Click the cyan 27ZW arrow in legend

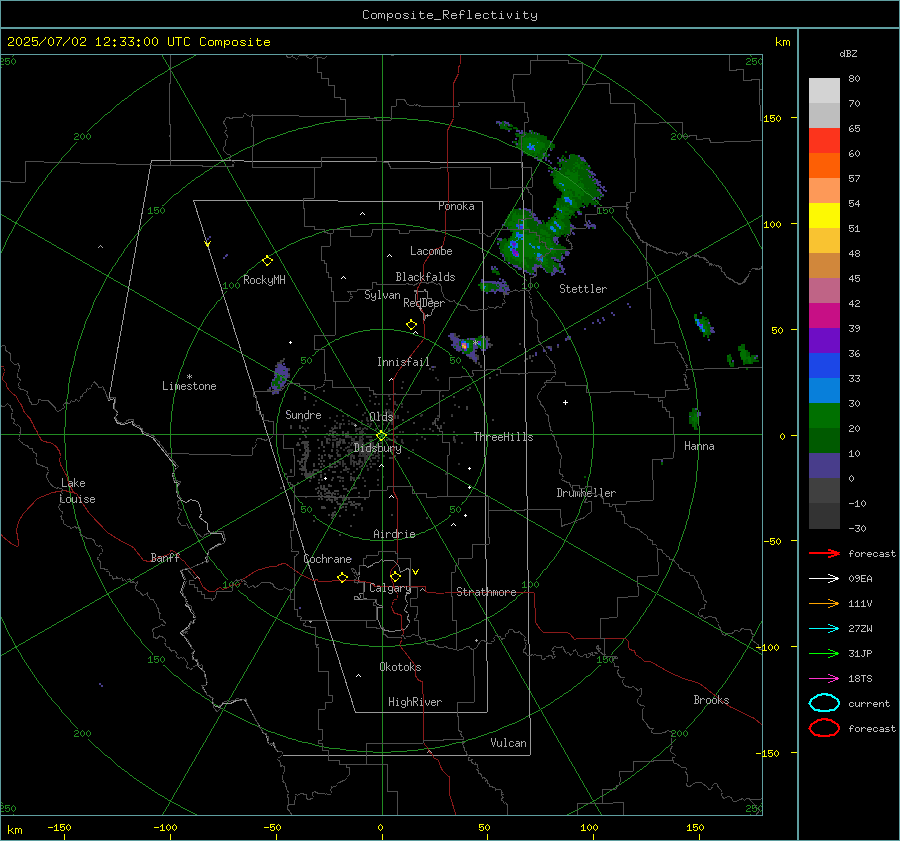(824, 629)
